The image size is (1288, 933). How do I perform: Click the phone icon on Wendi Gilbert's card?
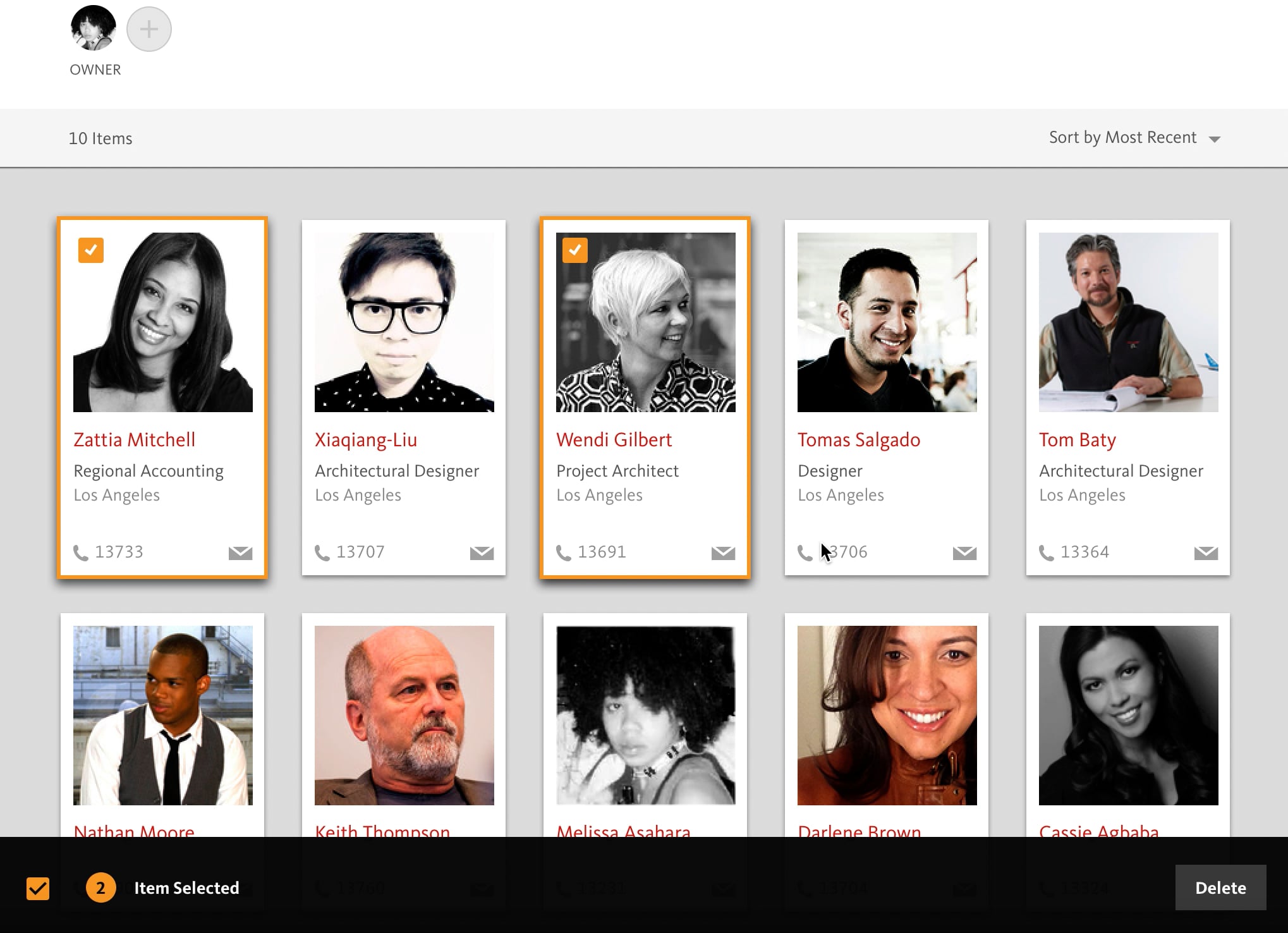[x=564, y=553]
